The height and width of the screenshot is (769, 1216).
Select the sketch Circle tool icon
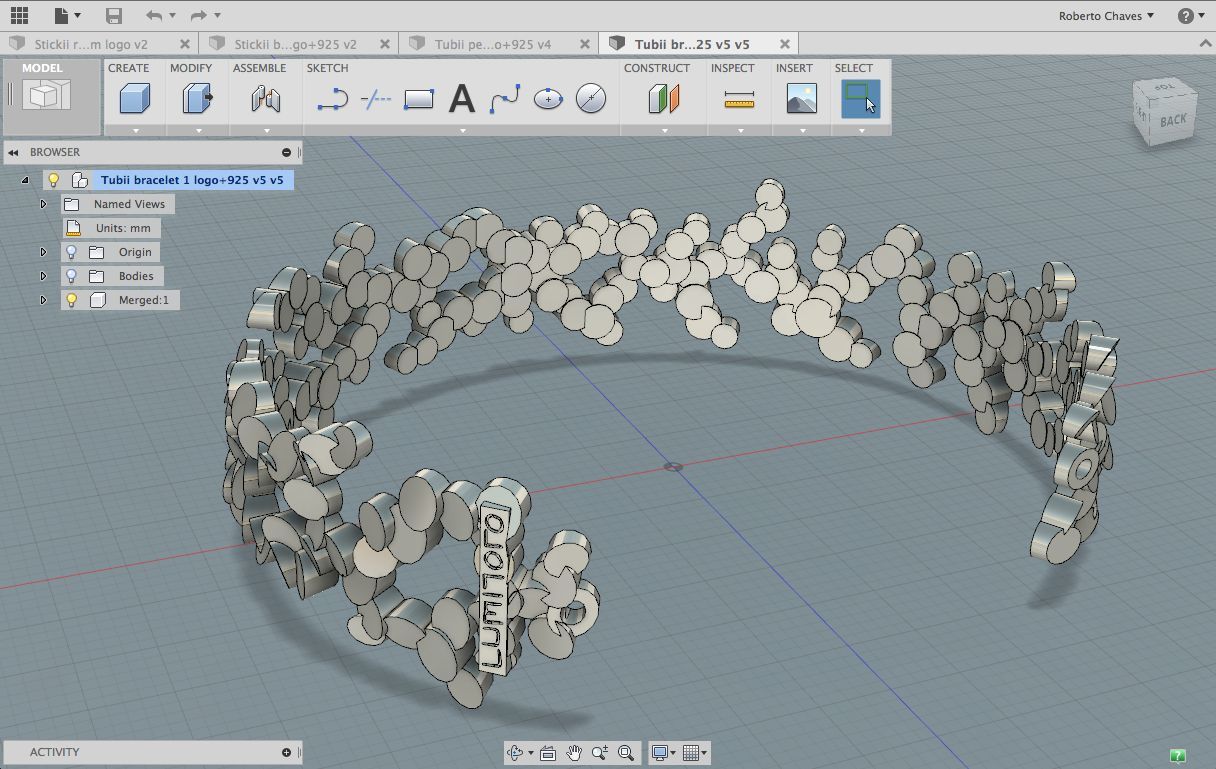tap(591, 99)
